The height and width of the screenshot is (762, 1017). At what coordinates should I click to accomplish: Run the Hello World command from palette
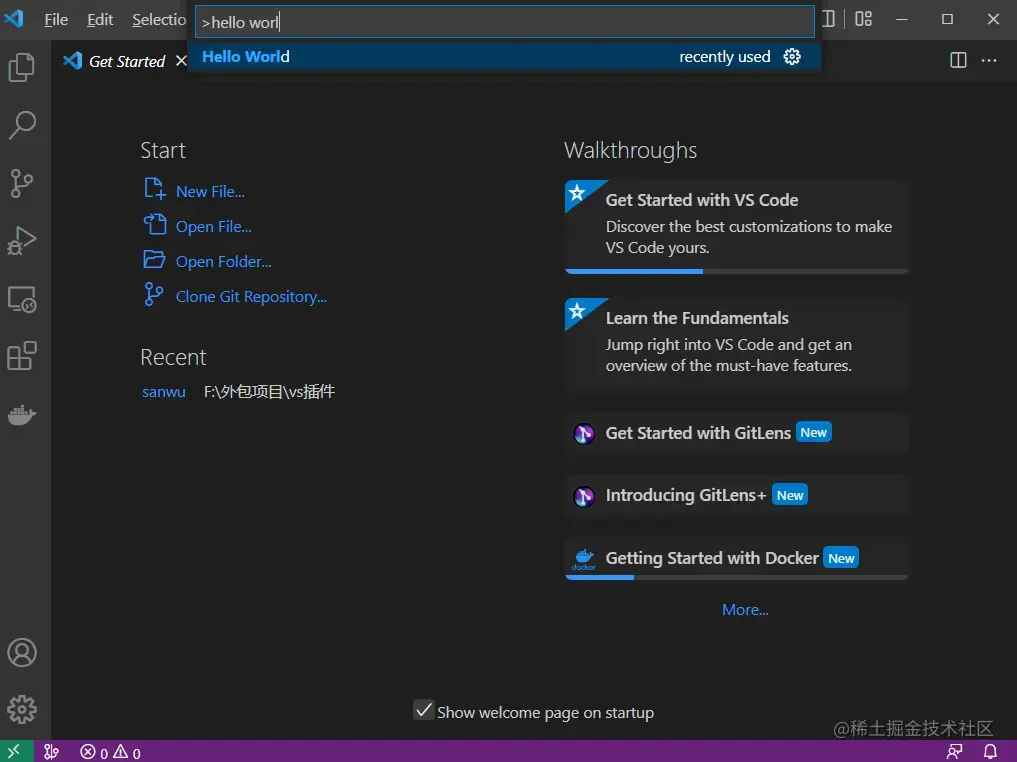pos(505,56)
